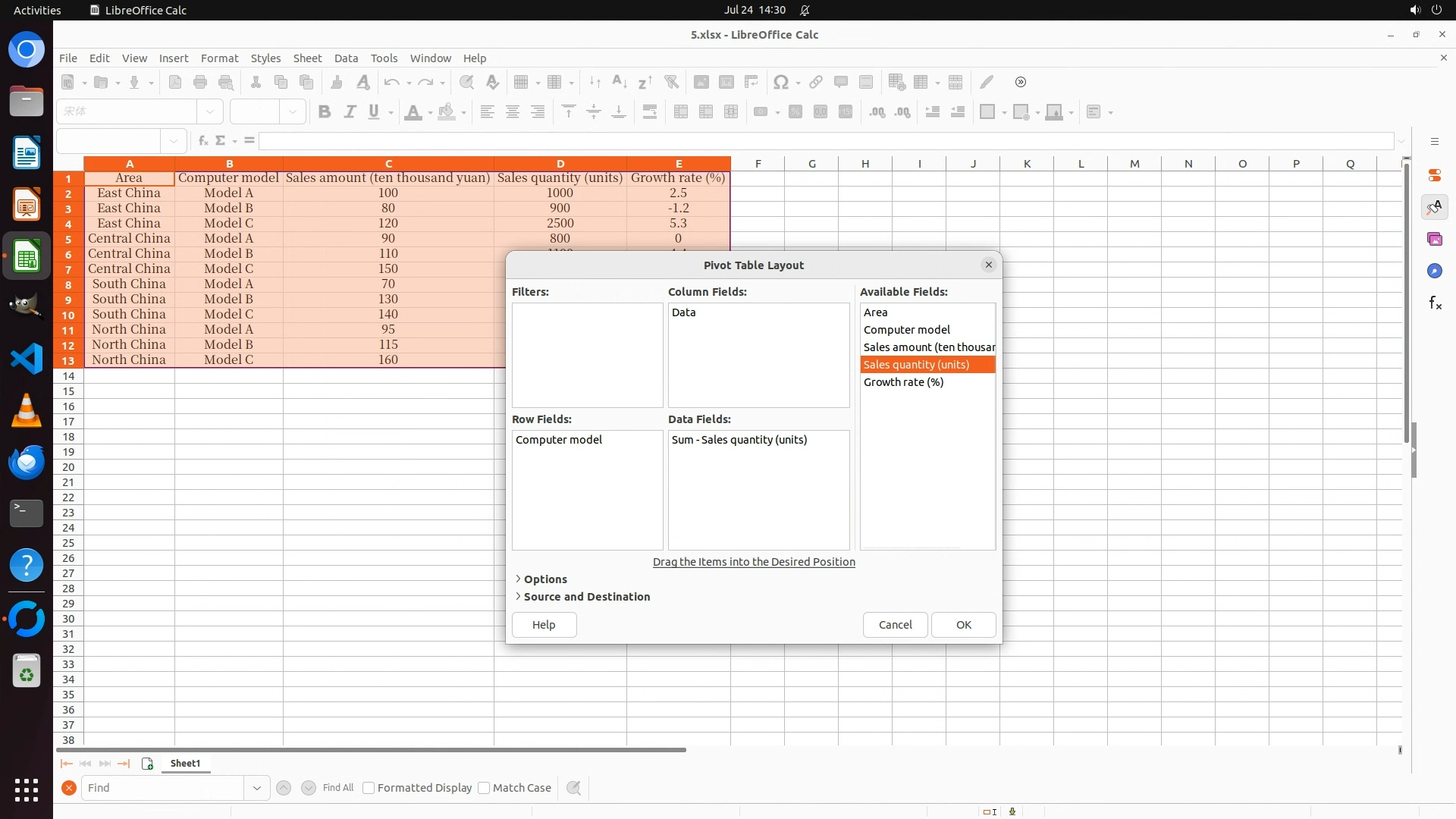Open the sidebar Navigator icon

click(1435, 271)
